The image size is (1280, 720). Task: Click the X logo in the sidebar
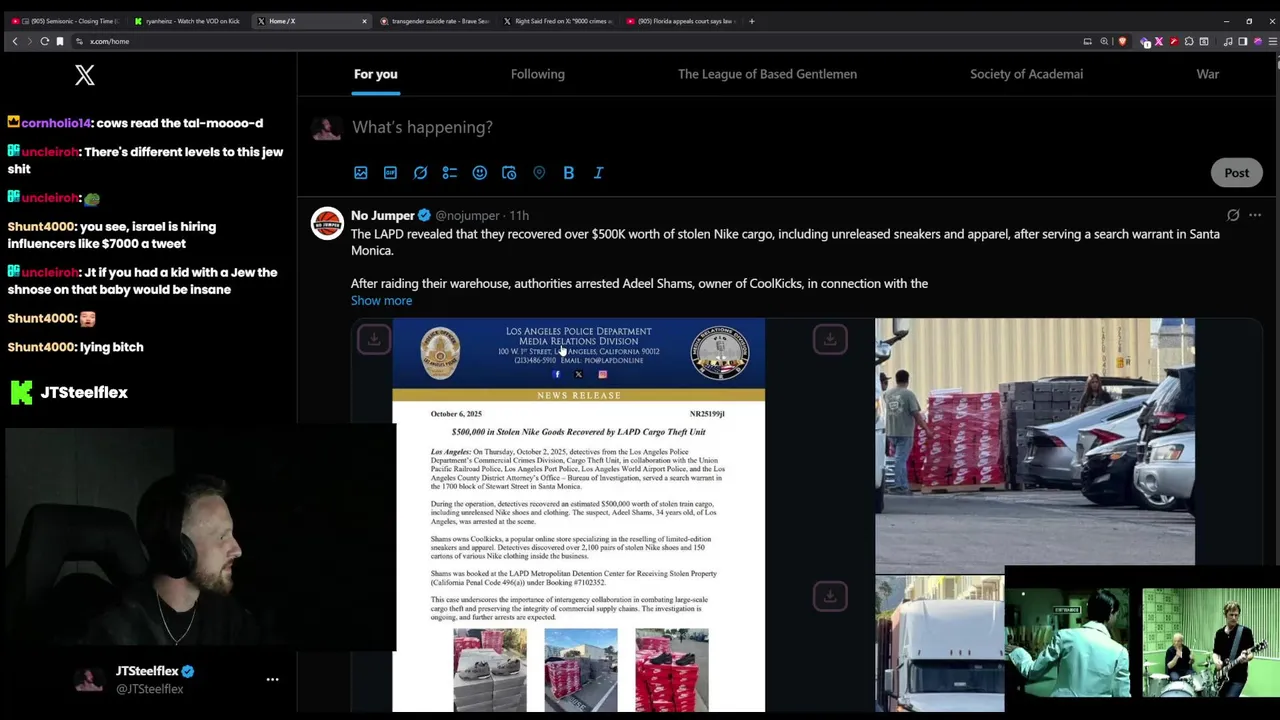85,74
